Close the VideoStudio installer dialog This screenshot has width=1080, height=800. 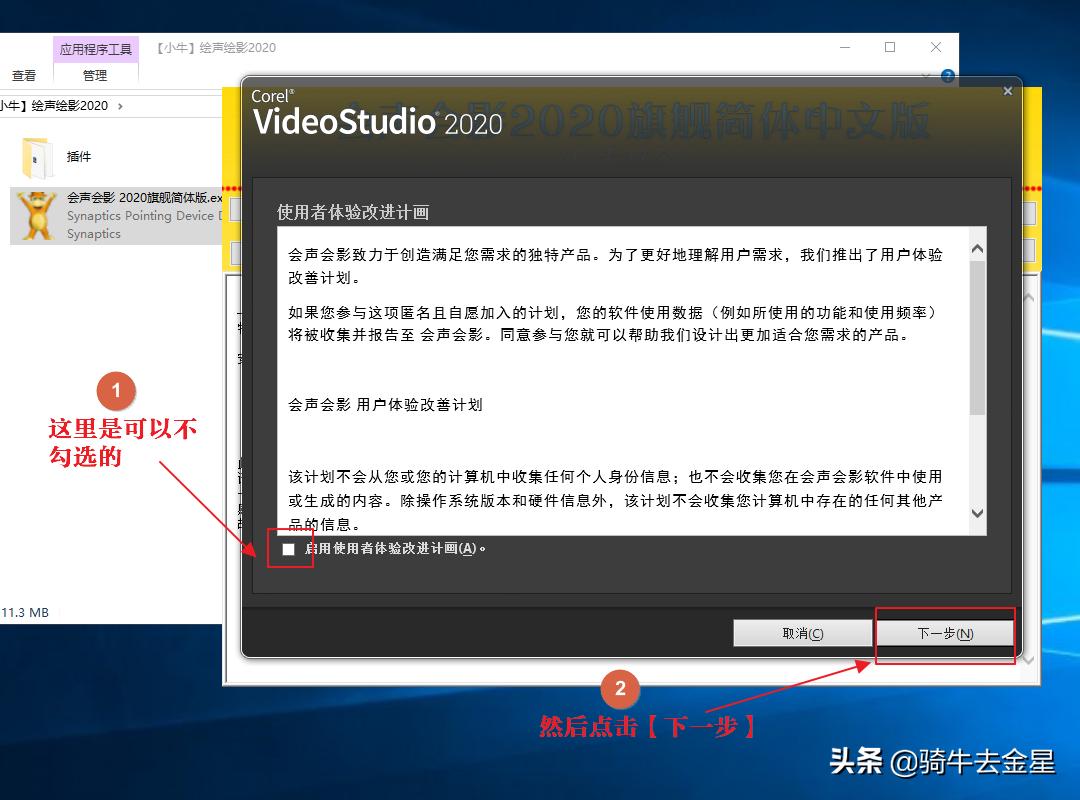coord(1008,91)
